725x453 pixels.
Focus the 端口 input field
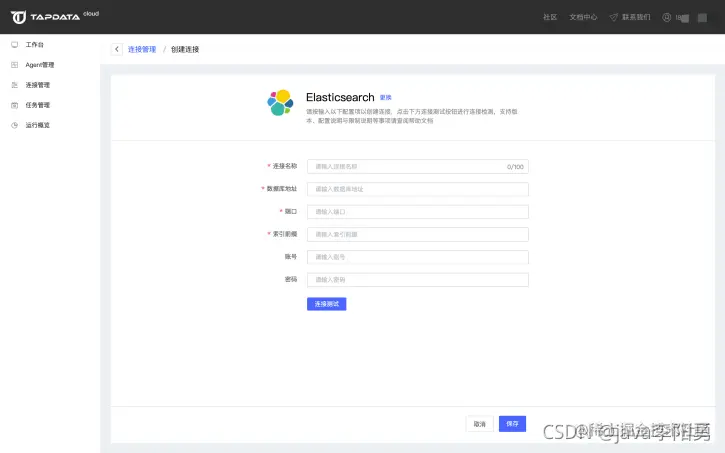[418, 212]
